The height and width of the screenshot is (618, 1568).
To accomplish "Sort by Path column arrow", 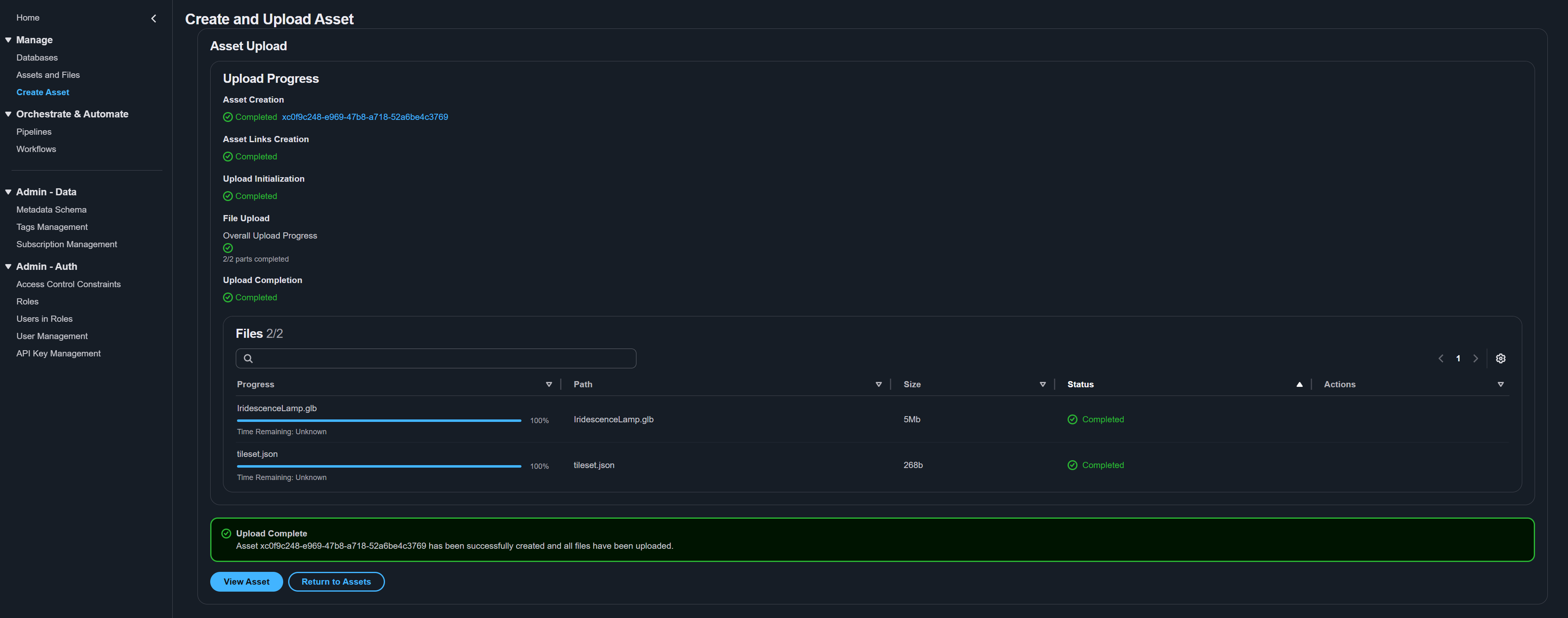I will (x=878, y=384).
